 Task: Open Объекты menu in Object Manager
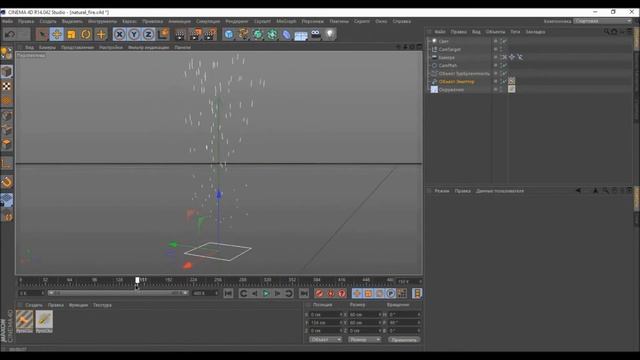coord(495,32)
